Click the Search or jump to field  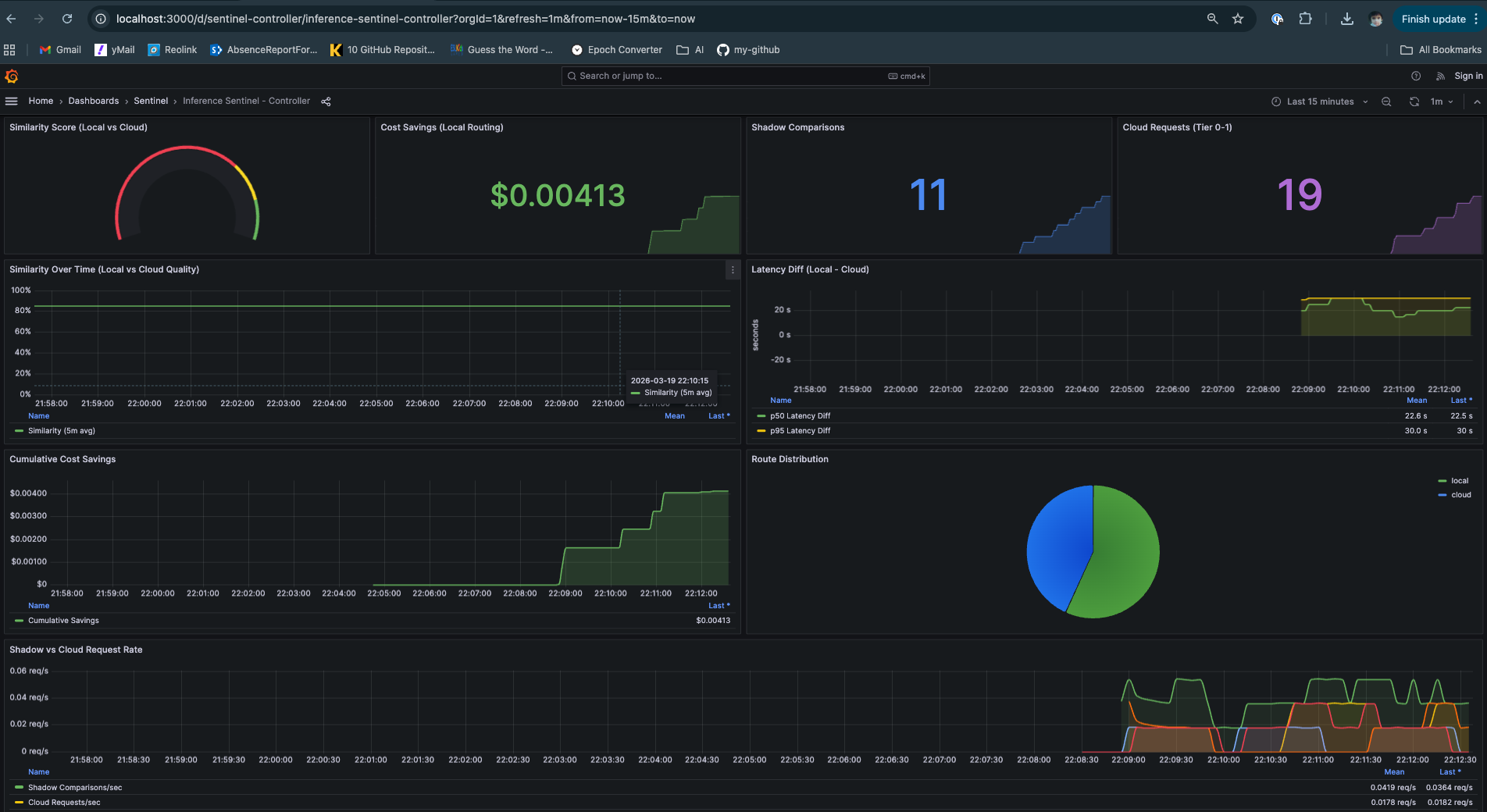pos(742,76)
